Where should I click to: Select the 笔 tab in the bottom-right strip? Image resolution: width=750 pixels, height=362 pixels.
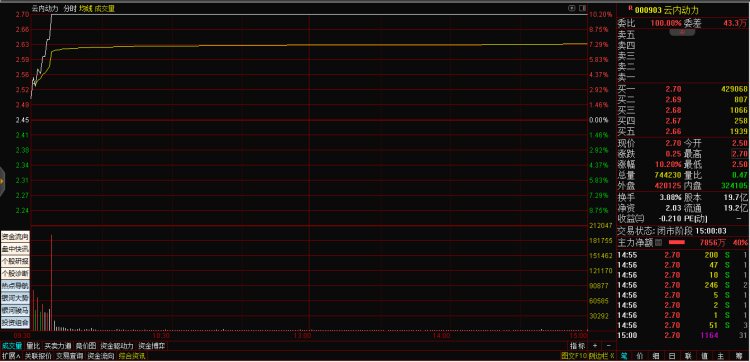pyautogui.click(x=624, y=355)
